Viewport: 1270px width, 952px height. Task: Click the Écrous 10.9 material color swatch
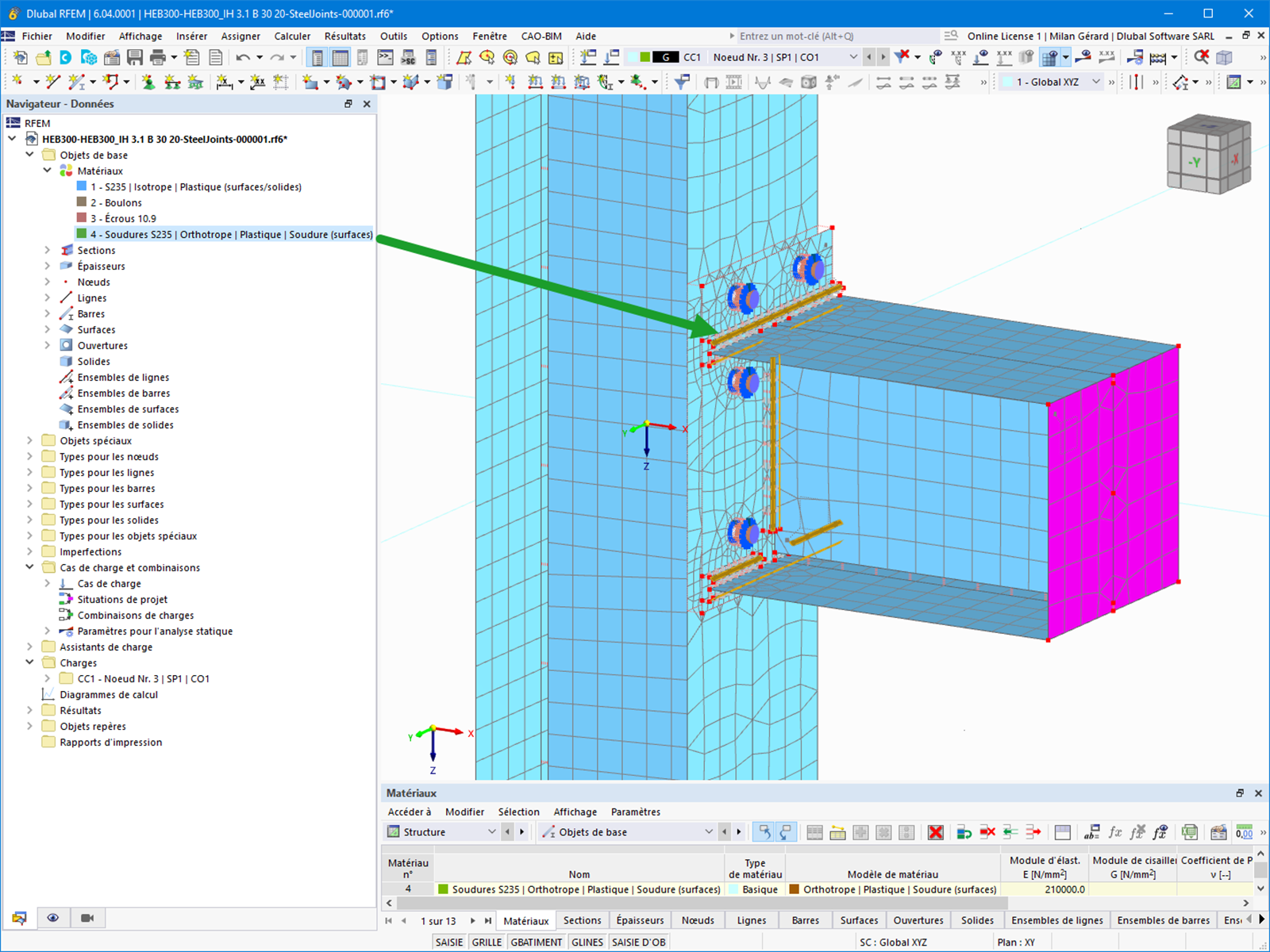(82, 218)
